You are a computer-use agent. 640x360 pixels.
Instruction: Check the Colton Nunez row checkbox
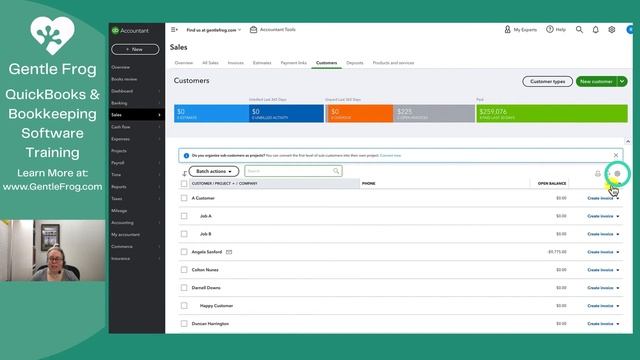[184, 270]
